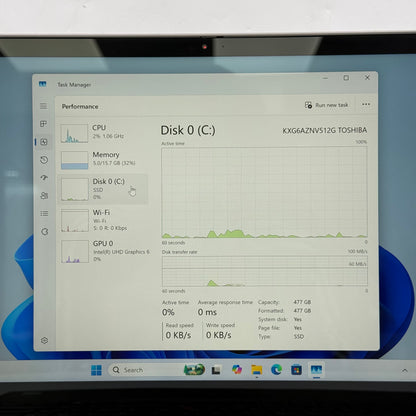The width and height of the screenshot is (416, 416).
Task: Open the Services page sidebar icon
Action: (x=45, y=231)
